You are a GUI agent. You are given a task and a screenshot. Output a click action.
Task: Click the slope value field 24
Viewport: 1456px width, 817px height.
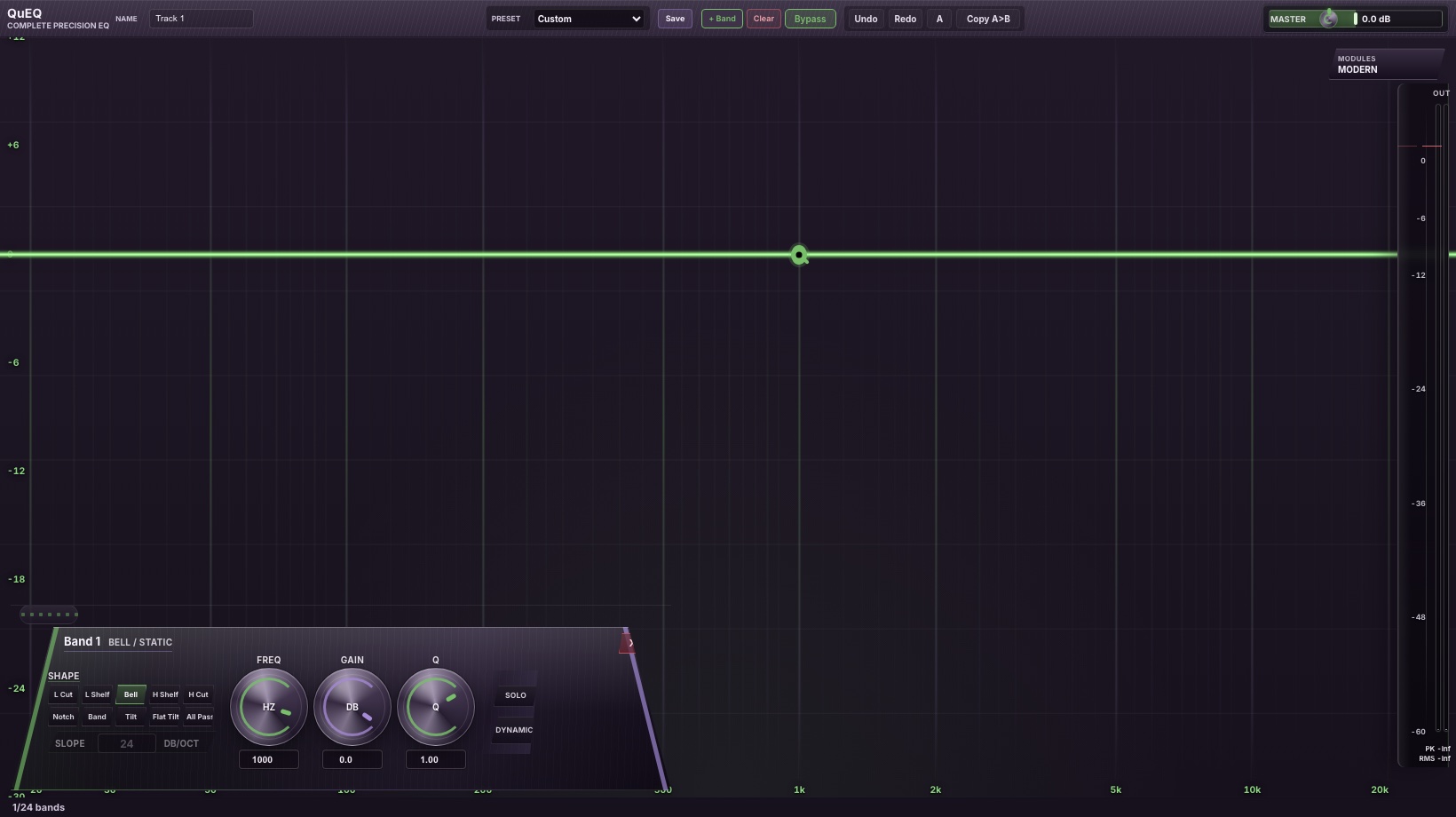(127, 744)
